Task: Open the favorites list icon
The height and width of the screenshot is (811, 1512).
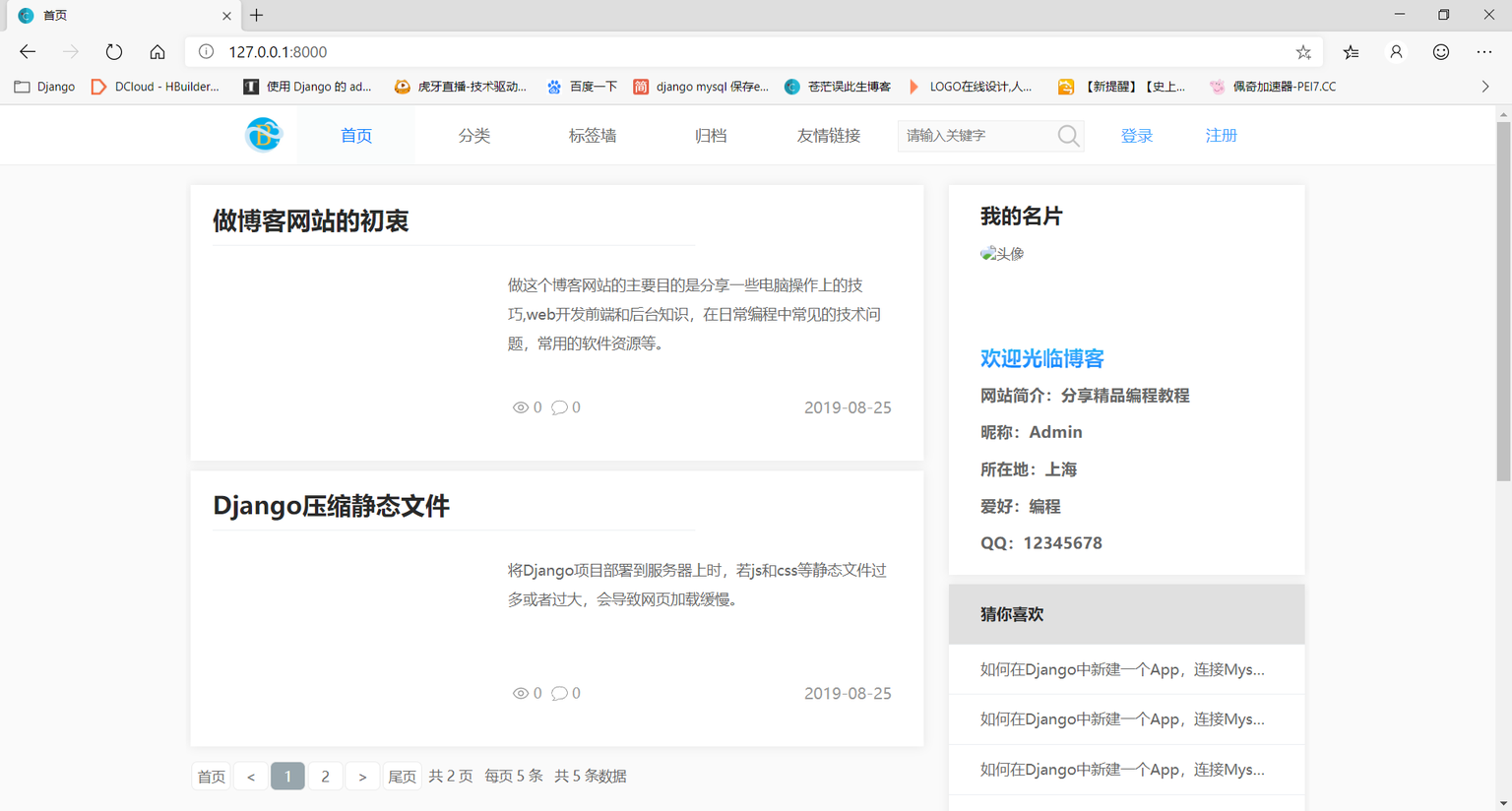Action: [x=1351, y=52]
